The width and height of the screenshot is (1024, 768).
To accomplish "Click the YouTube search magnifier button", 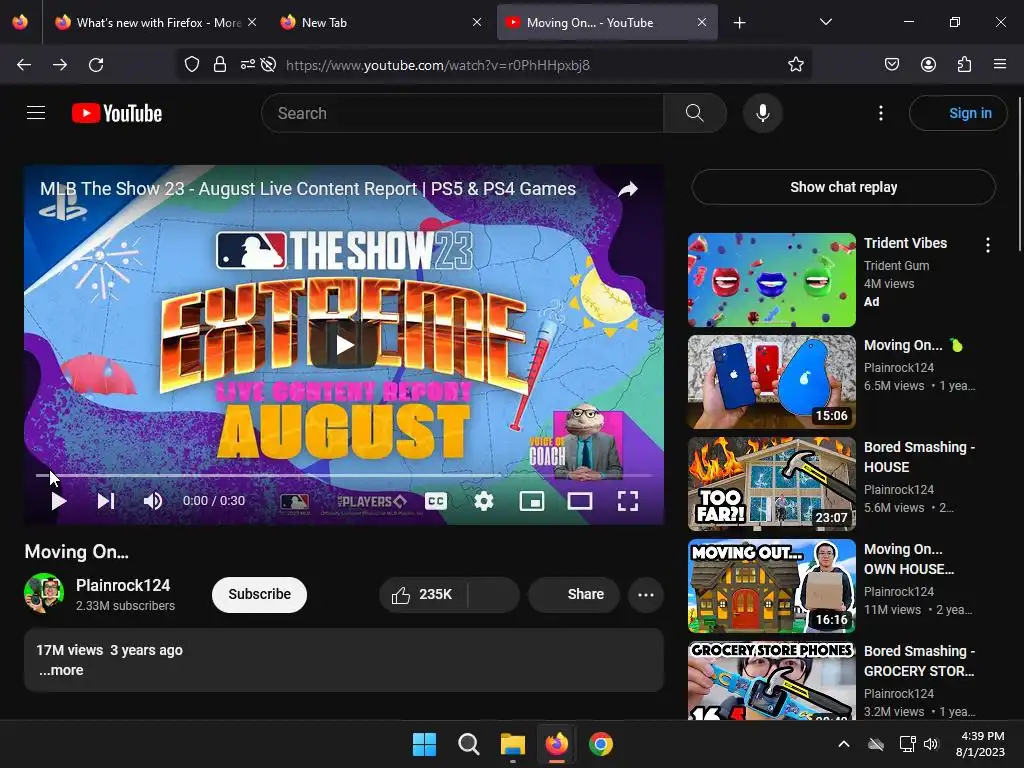I will point(694,113).
